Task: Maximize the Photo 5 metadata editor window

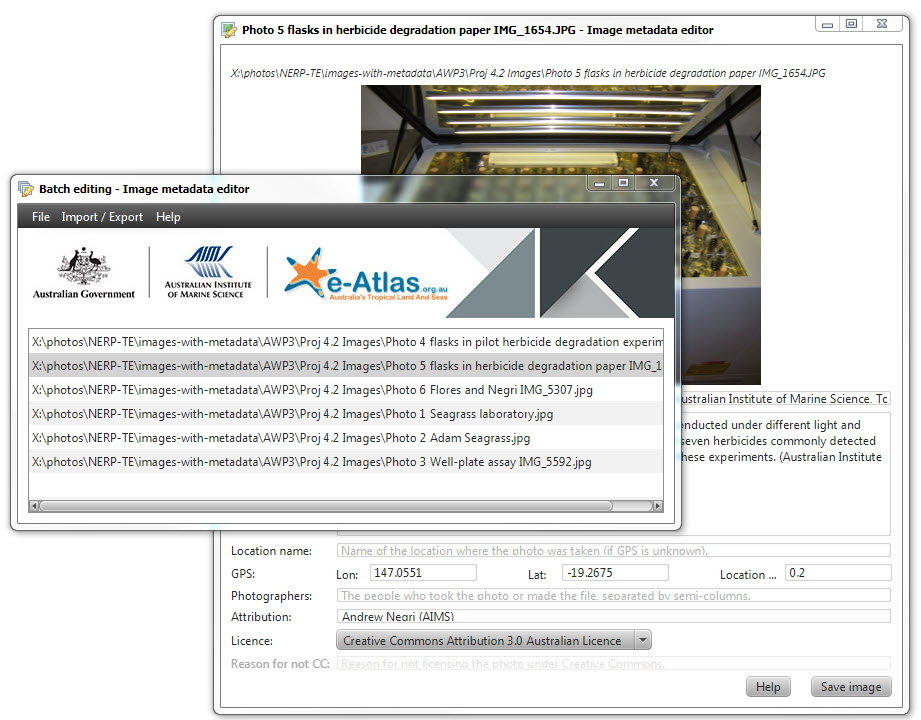Action: [x=851, y=24]
